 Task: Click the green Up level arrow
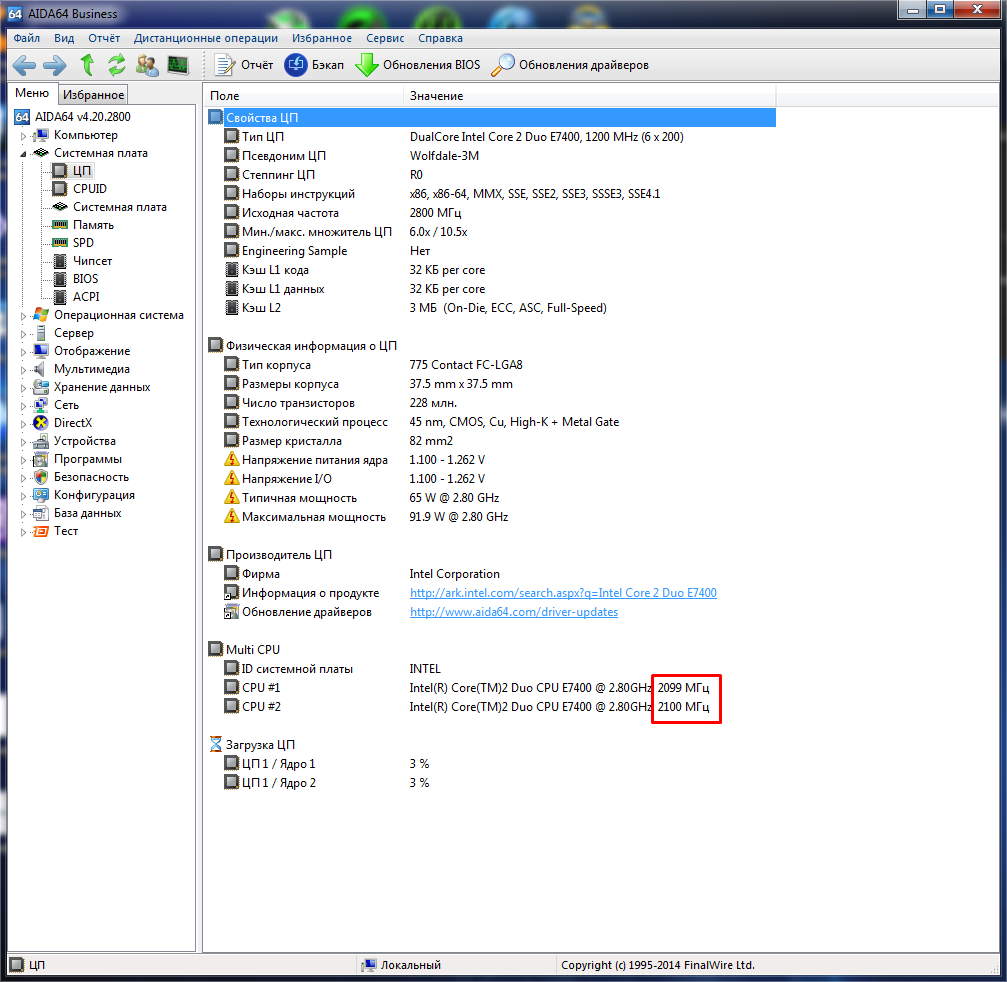(x=87, y=65)
